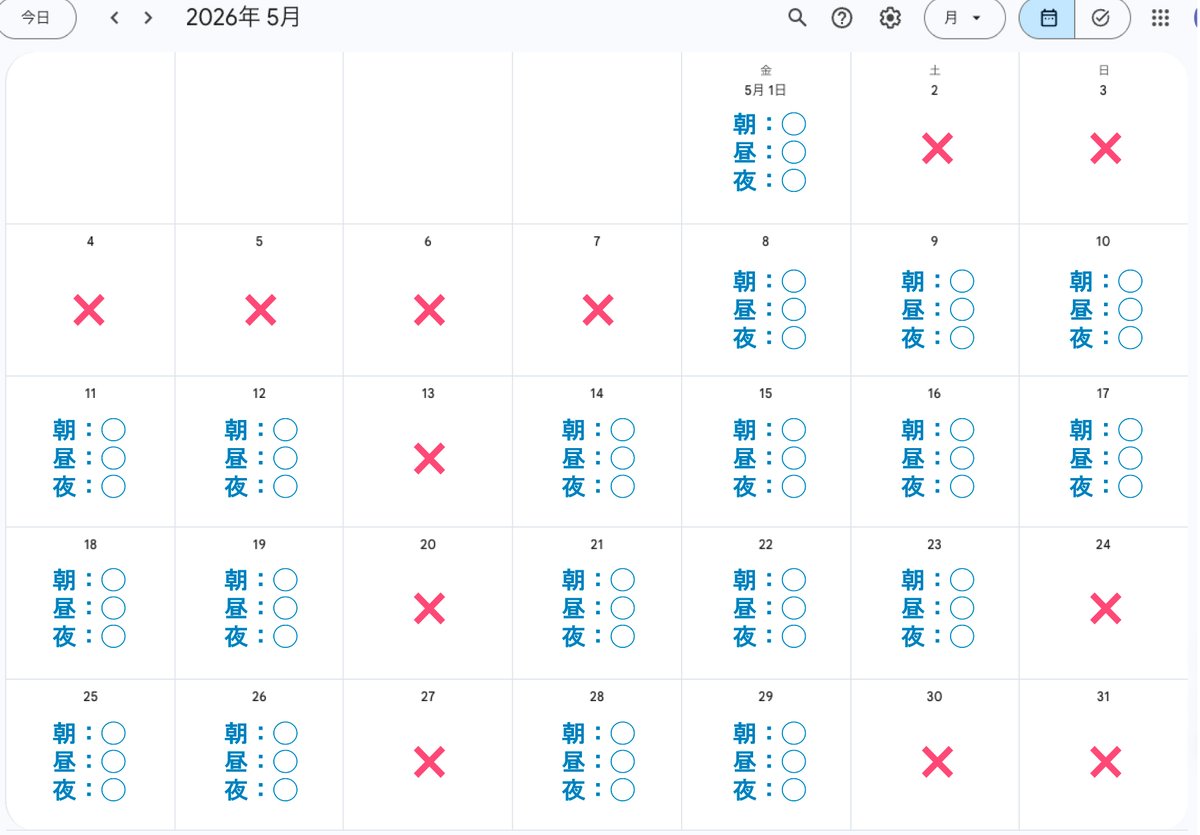1200x835 pixels.
Task: Open the red X event on day 7
Action: (x=597, y=310)
